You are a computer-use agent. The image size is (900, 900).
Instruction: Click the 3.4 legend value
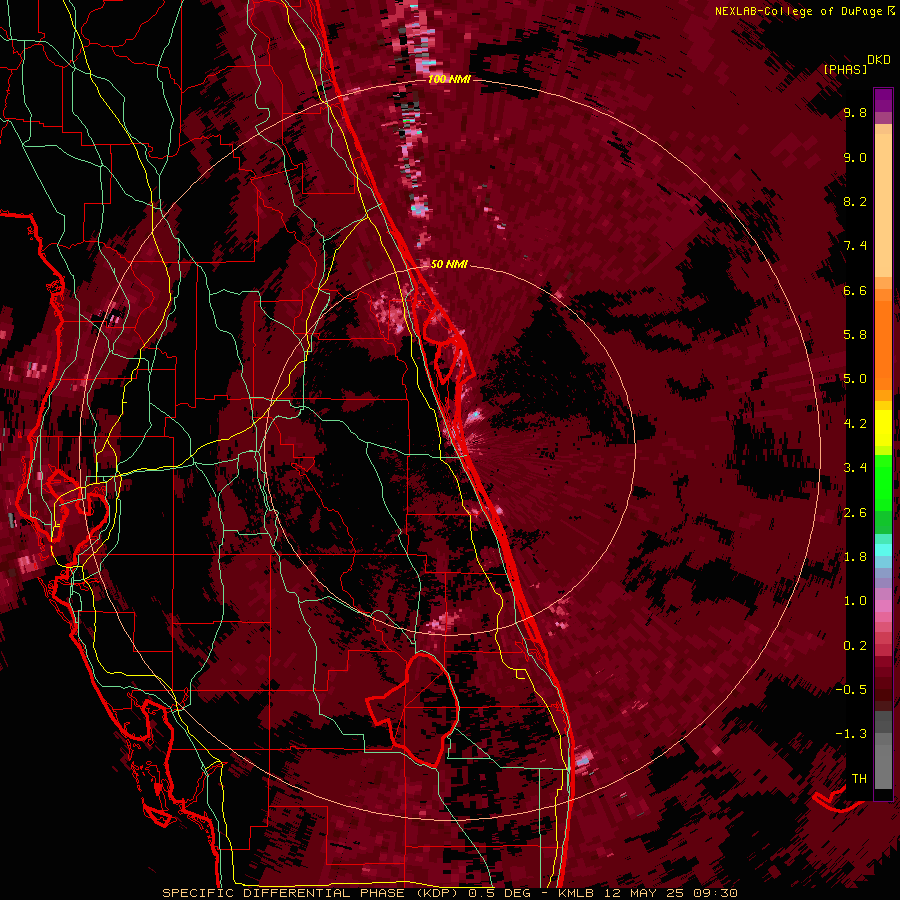pyautogui.click(x=855, y=468)
